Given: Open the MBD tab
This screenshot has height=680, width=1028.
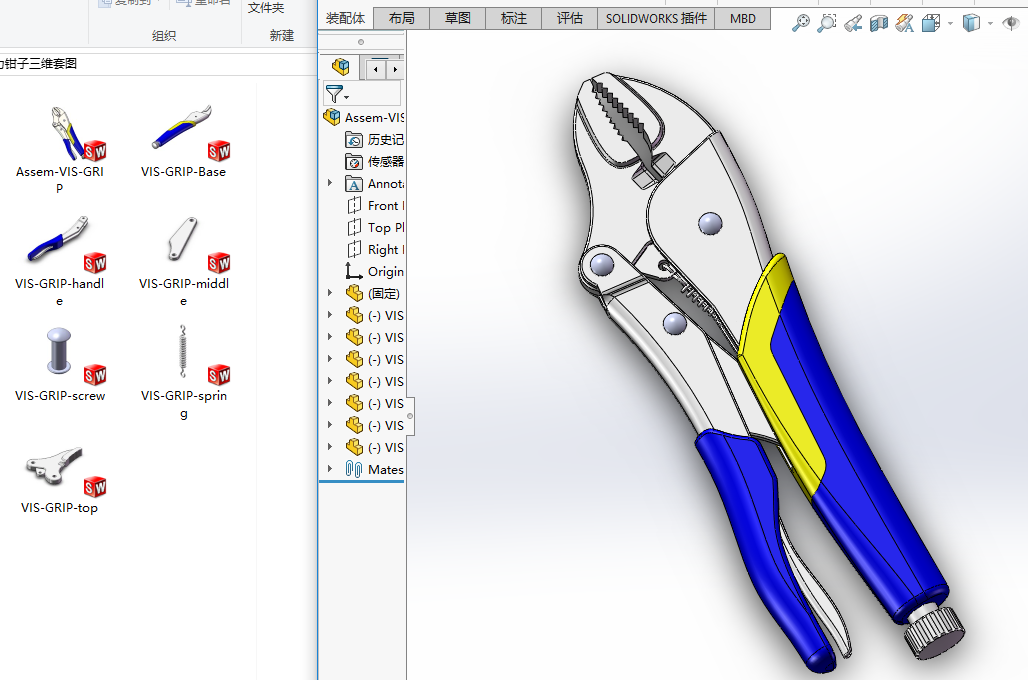Looking at the screenshot, I should tap(743, 18).
